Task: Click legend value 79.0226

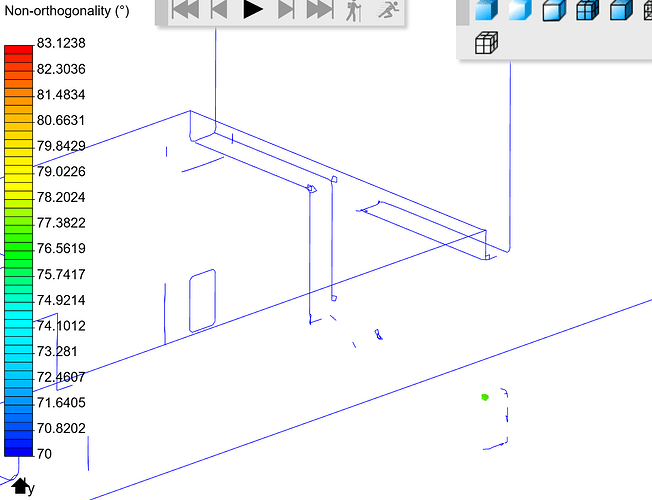Action: point(61,171)
